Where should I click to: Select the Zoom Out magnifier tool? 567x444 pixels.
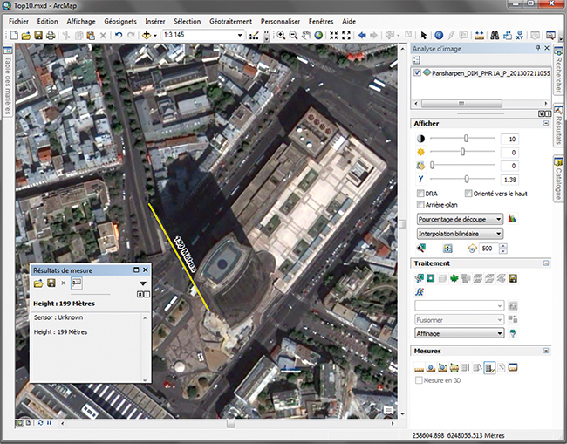pyautogui.click(x=293, y=35)
